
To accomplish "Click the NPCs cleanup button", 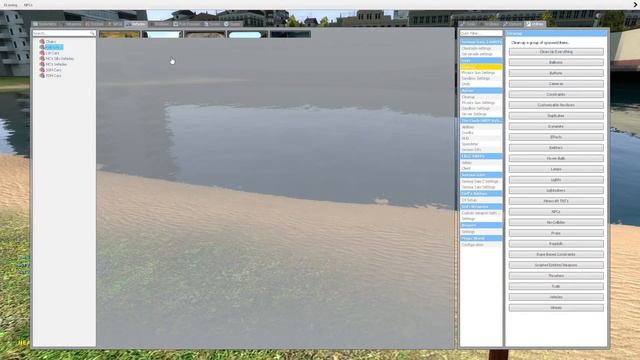I will (x=556, y=212).
